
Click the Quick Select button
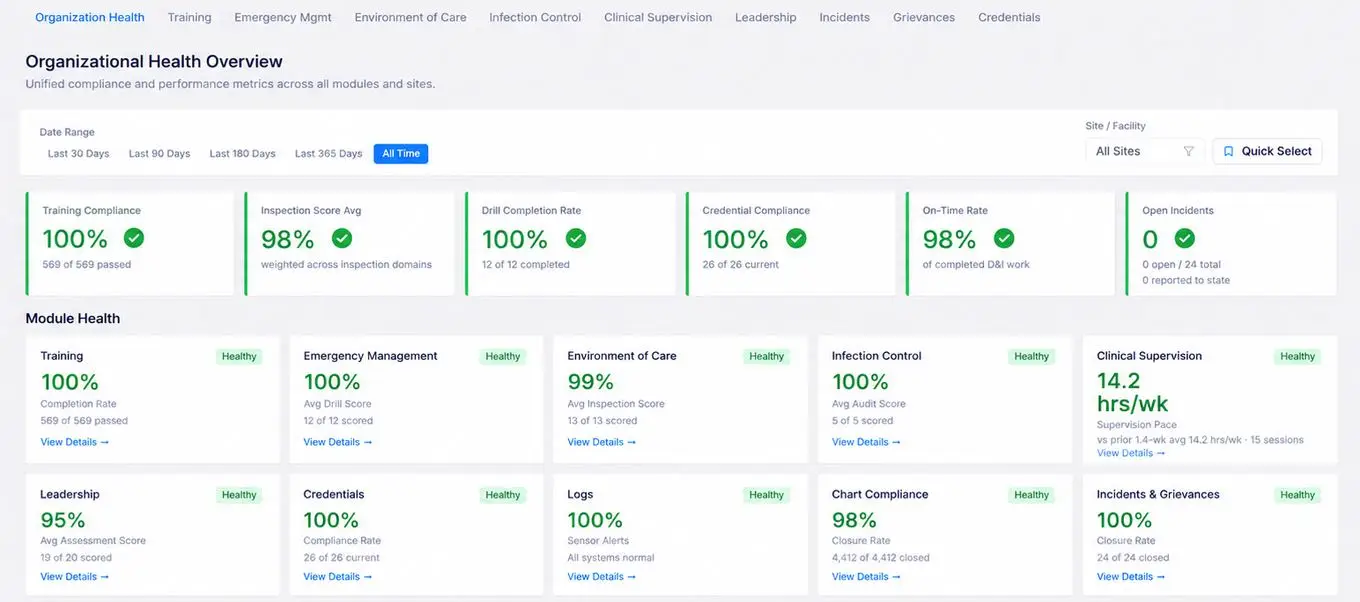click(x=1267, y=151)
